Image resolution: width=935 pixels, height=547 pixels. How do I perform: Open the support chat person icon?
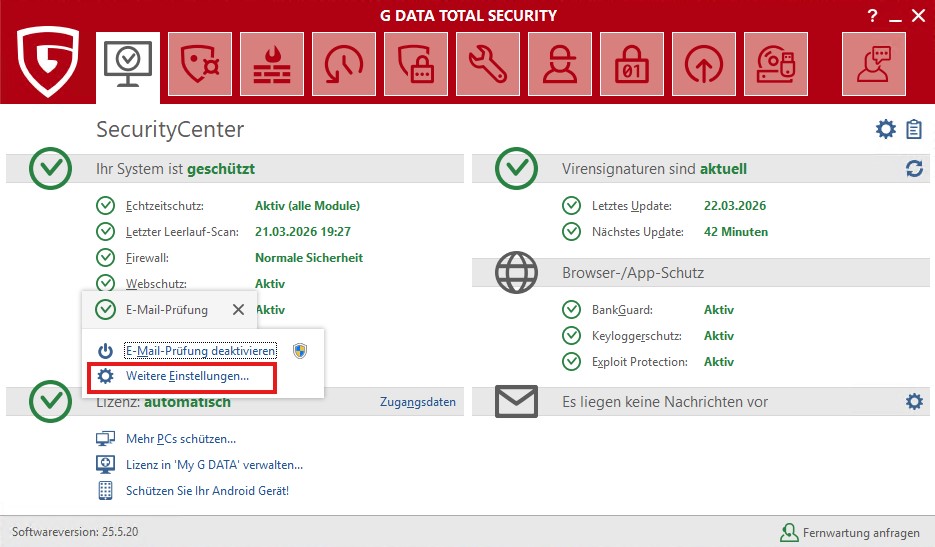click(874, 64)
